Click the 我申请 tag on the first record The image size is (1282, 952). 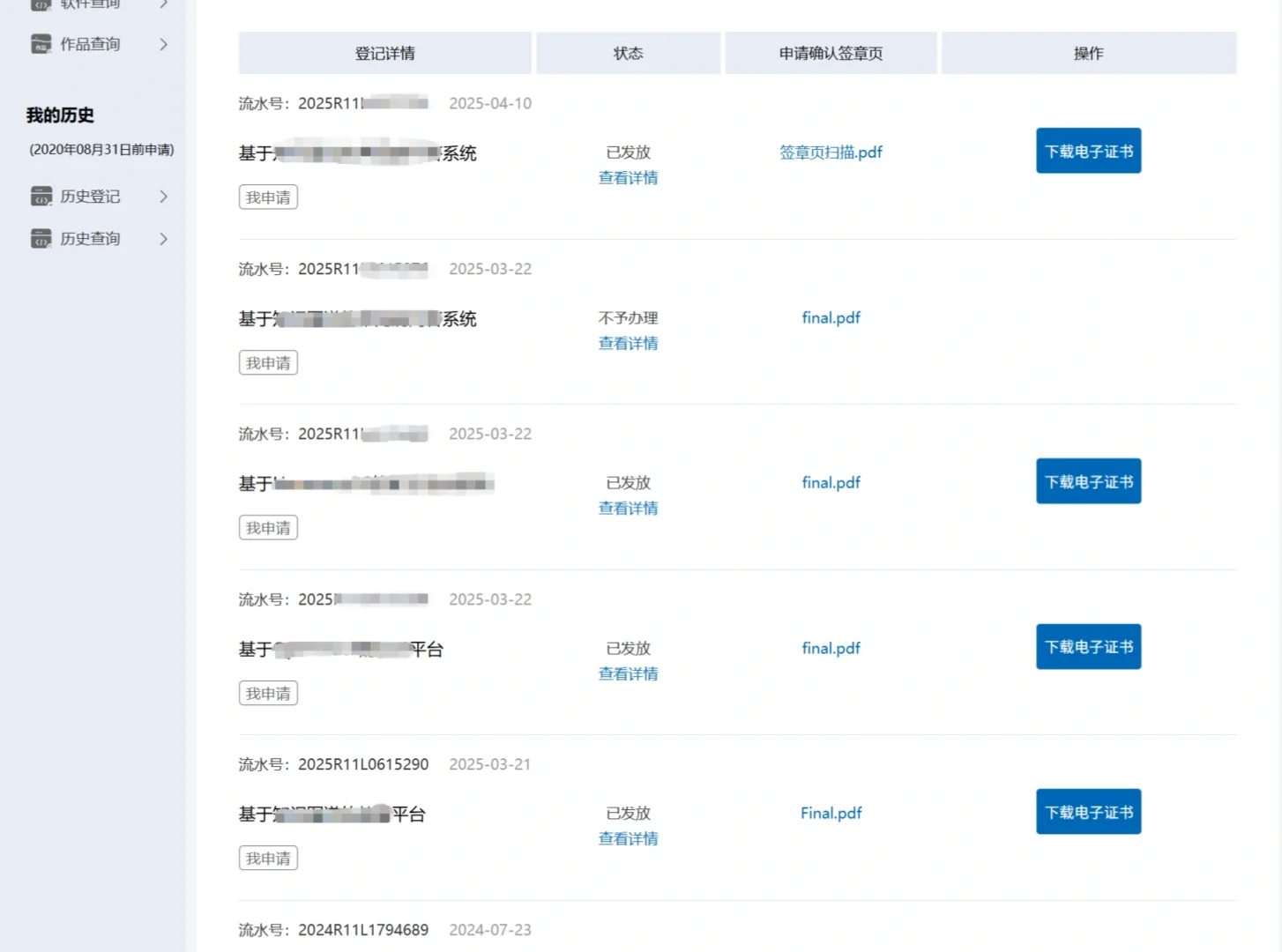(x=268, y=197)
